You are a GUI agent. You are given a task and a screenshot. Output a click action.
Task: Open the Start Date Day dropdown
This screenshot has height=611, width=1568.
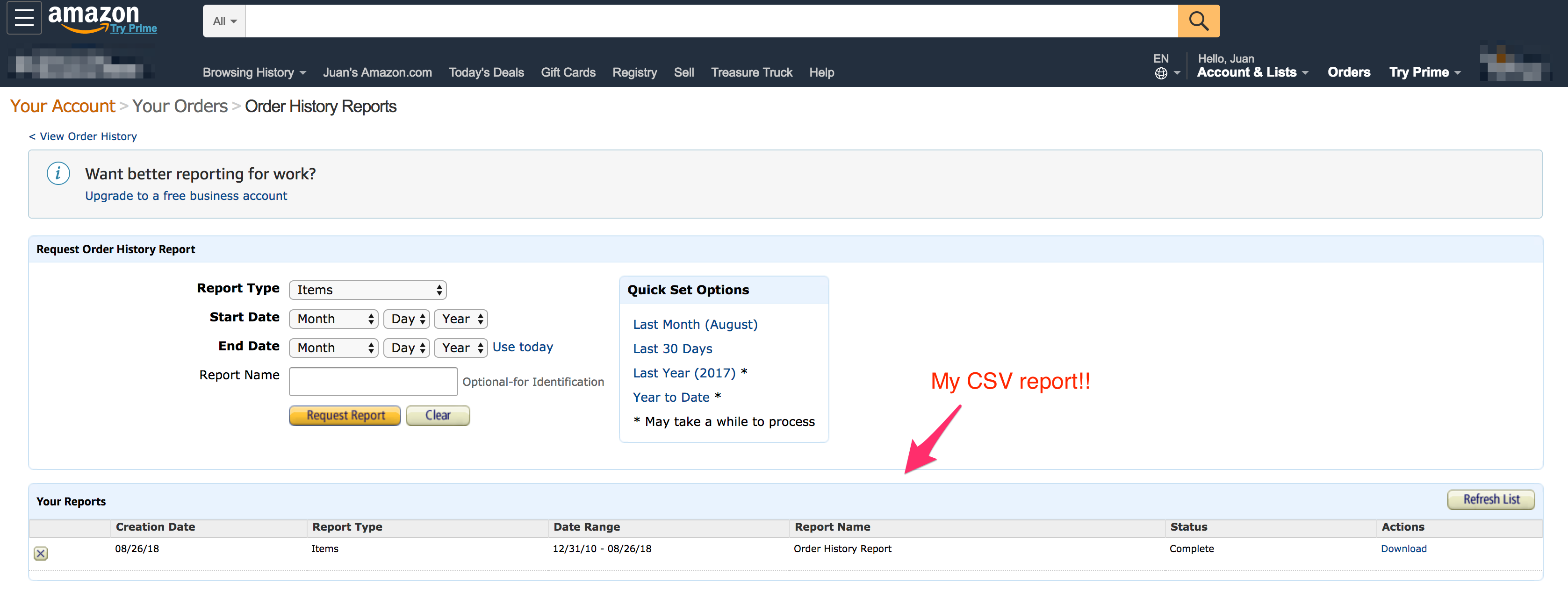click(407, 319)
